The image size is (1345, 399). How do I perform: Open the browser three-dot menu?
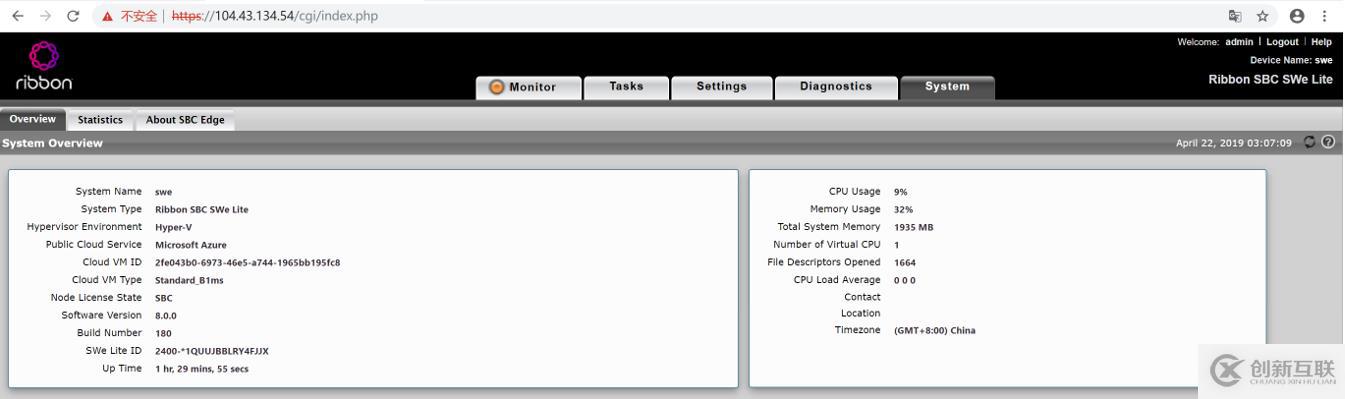[1325, 16]
